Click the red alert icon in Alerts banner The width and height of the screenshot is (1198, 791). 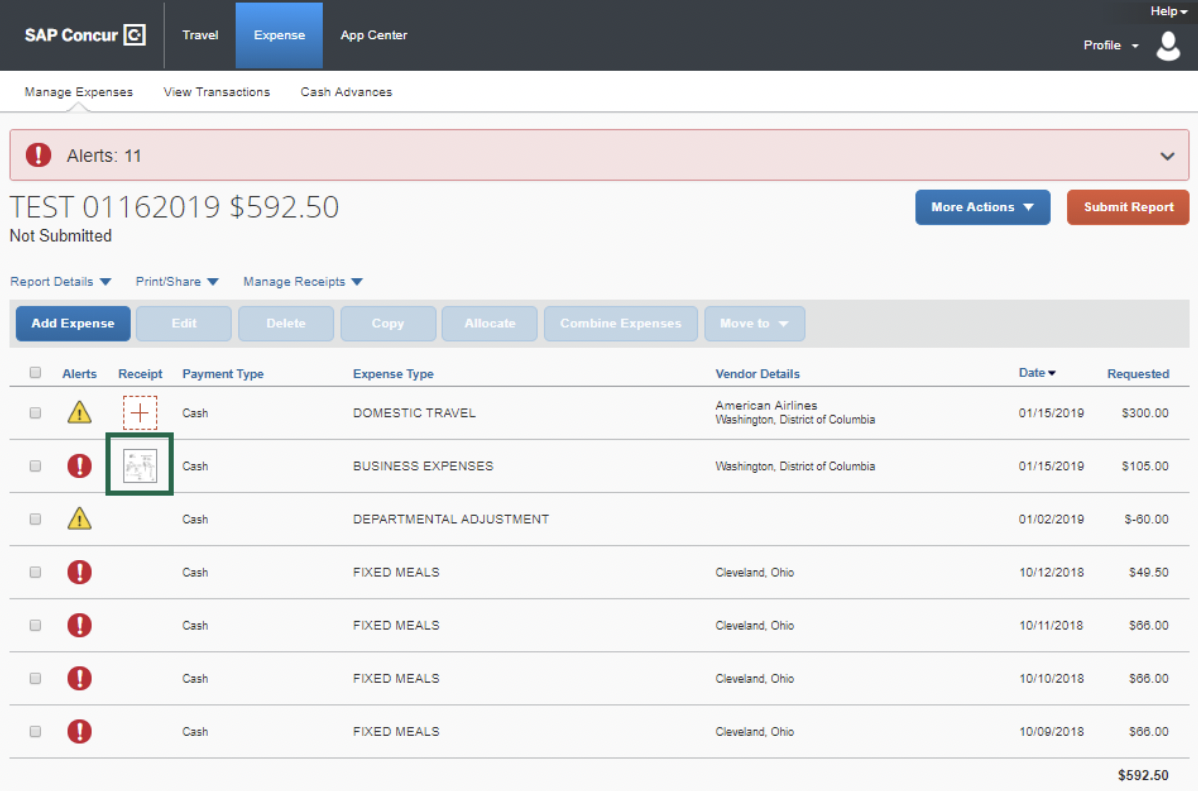pyautogui.click(x=38, y=155)
